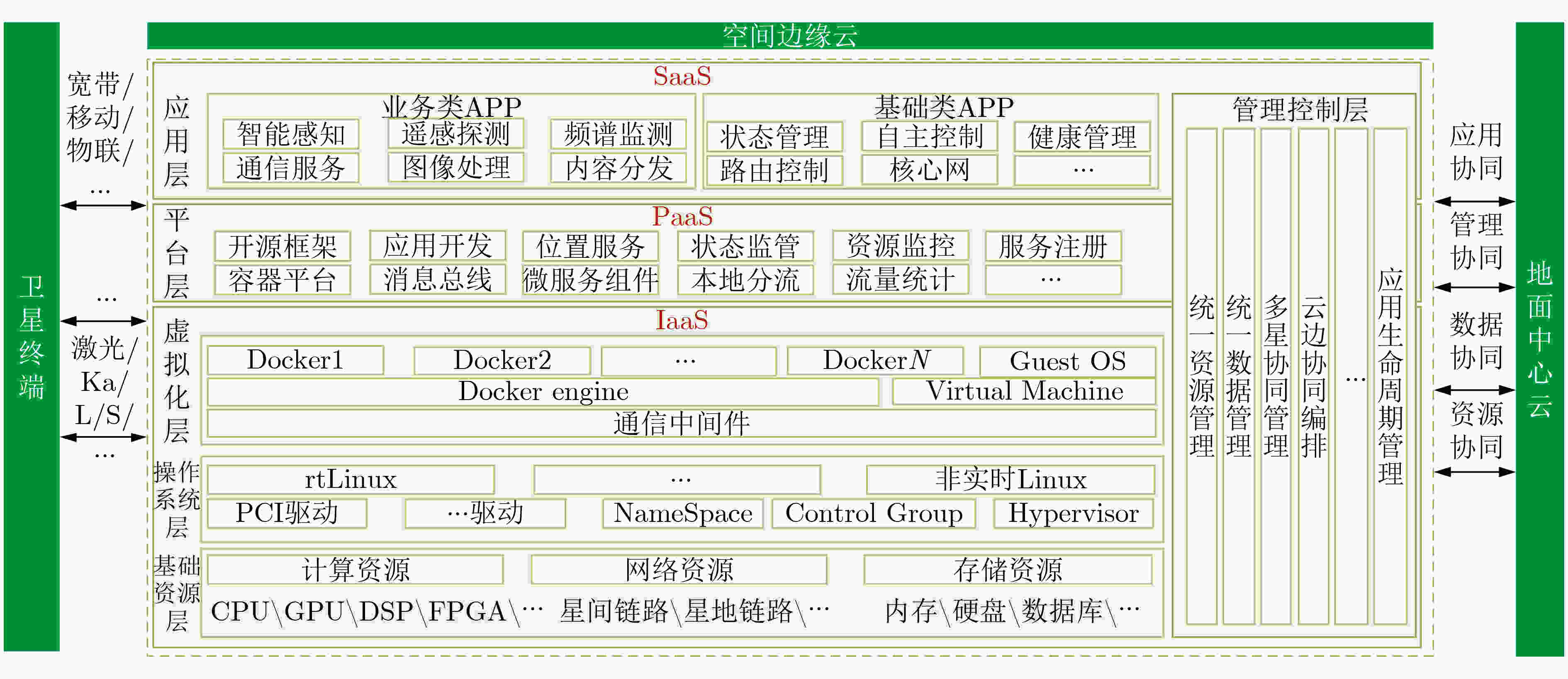The height and width of the screenshot is (679, 1568).
Task: Select the 微服务组件 box
Action: [x=590, y=280]
